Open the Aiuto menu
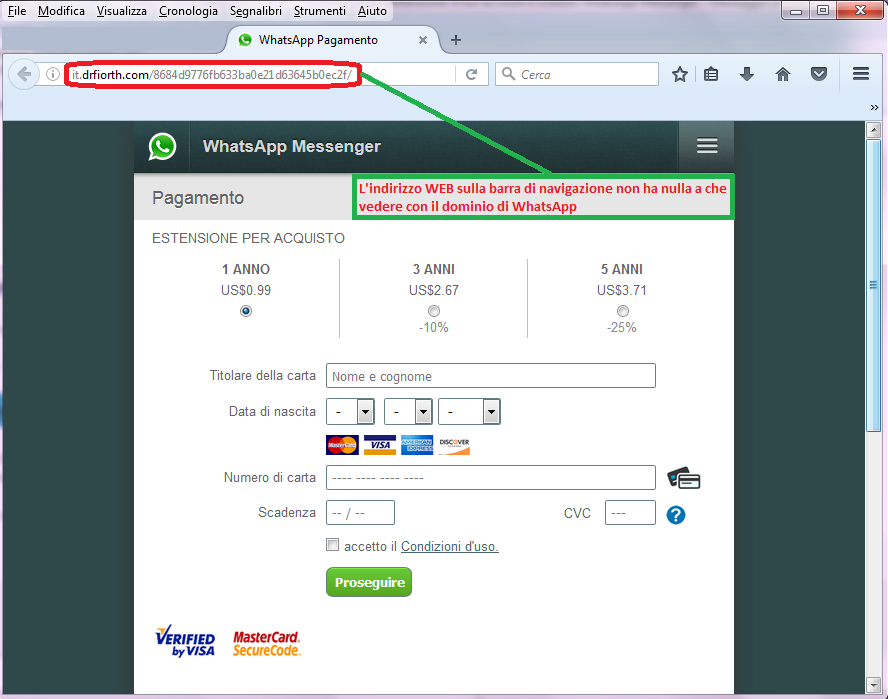 (372, 11)
